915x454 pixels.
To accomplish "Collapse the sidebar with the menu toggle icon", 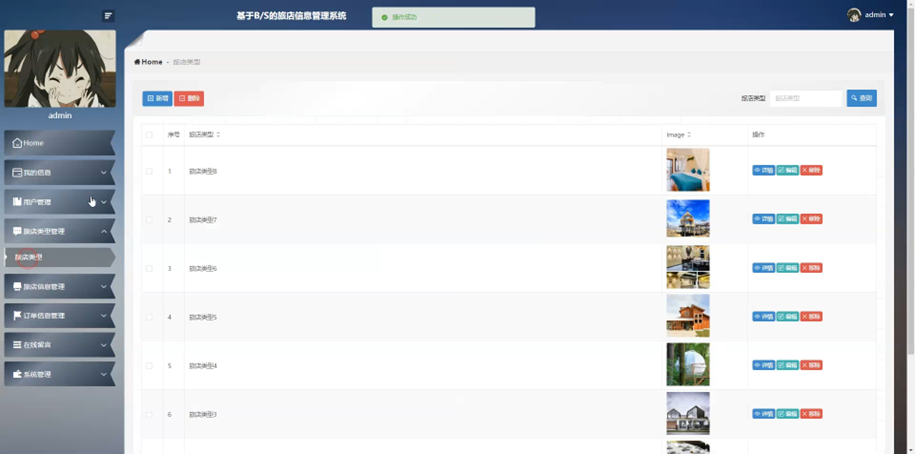I will pyautogui.click(x=108, y=16).
